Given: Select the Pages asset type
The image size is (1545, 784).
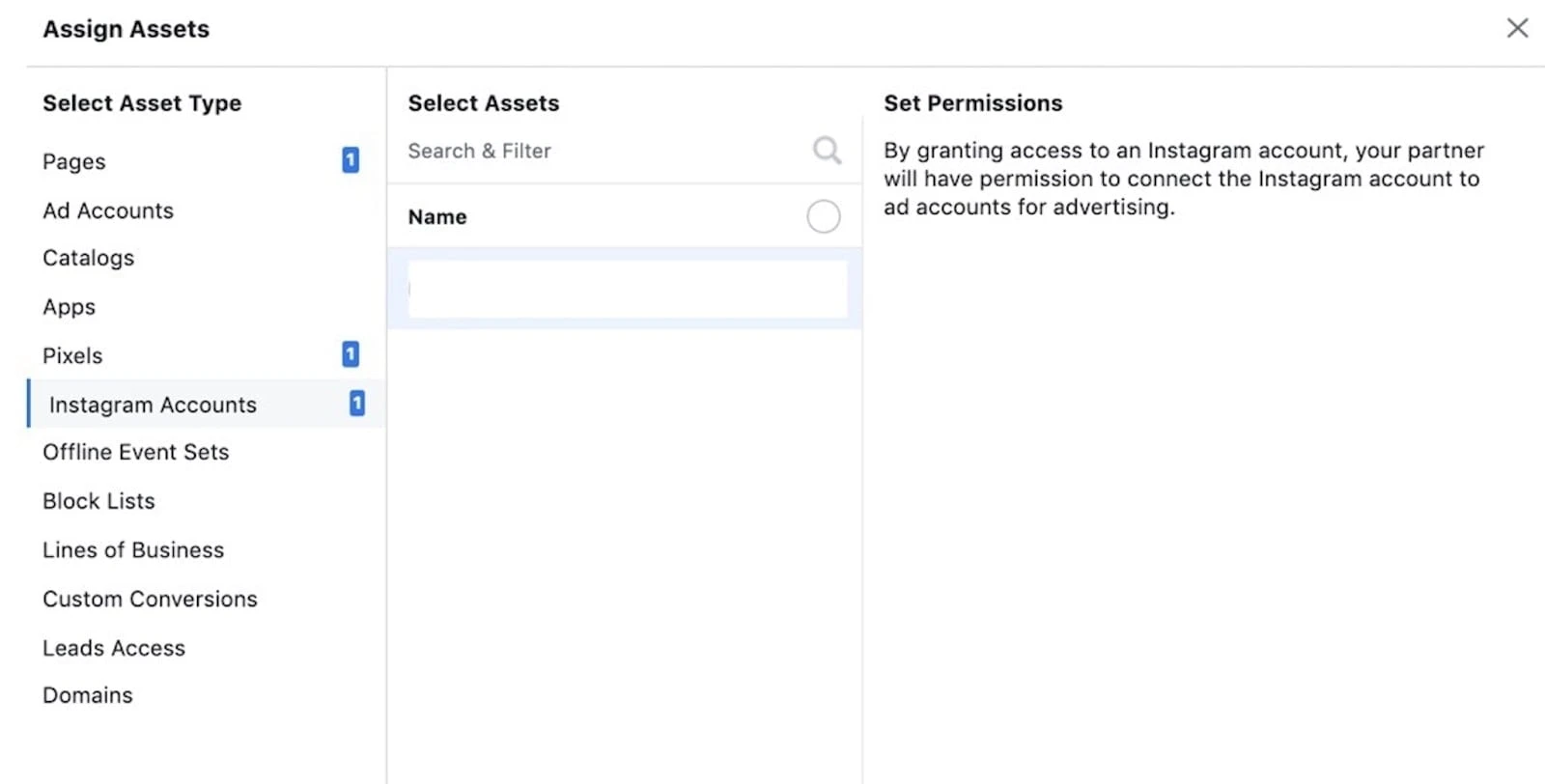Looking at the screenshot, I should (x=74, y=161).
